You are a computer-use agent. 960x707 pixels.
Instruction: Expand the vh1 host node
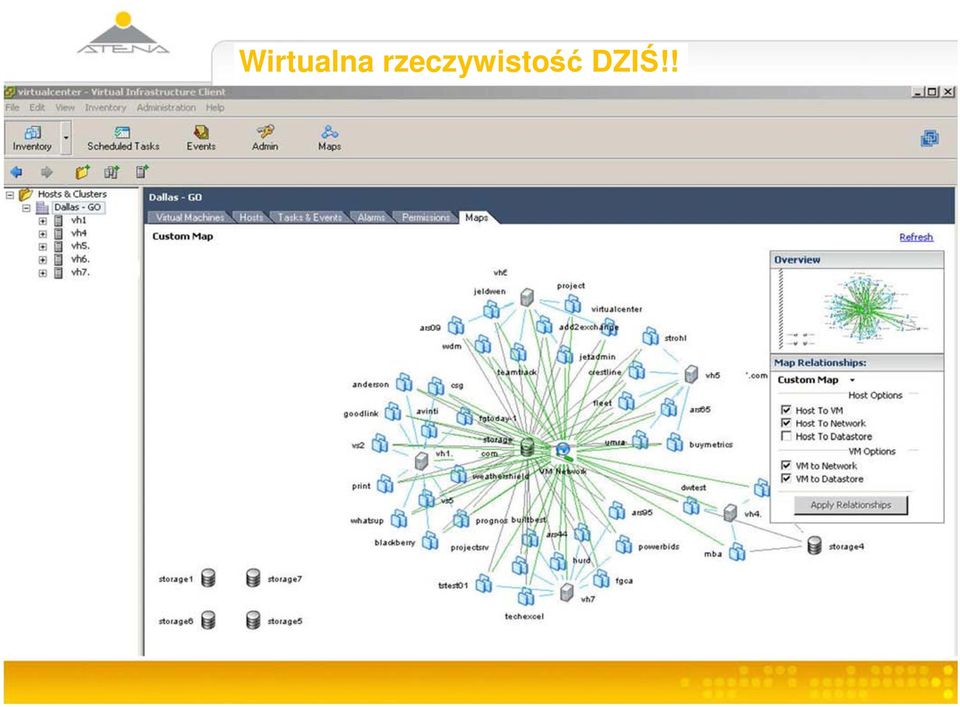pos(42,220)
